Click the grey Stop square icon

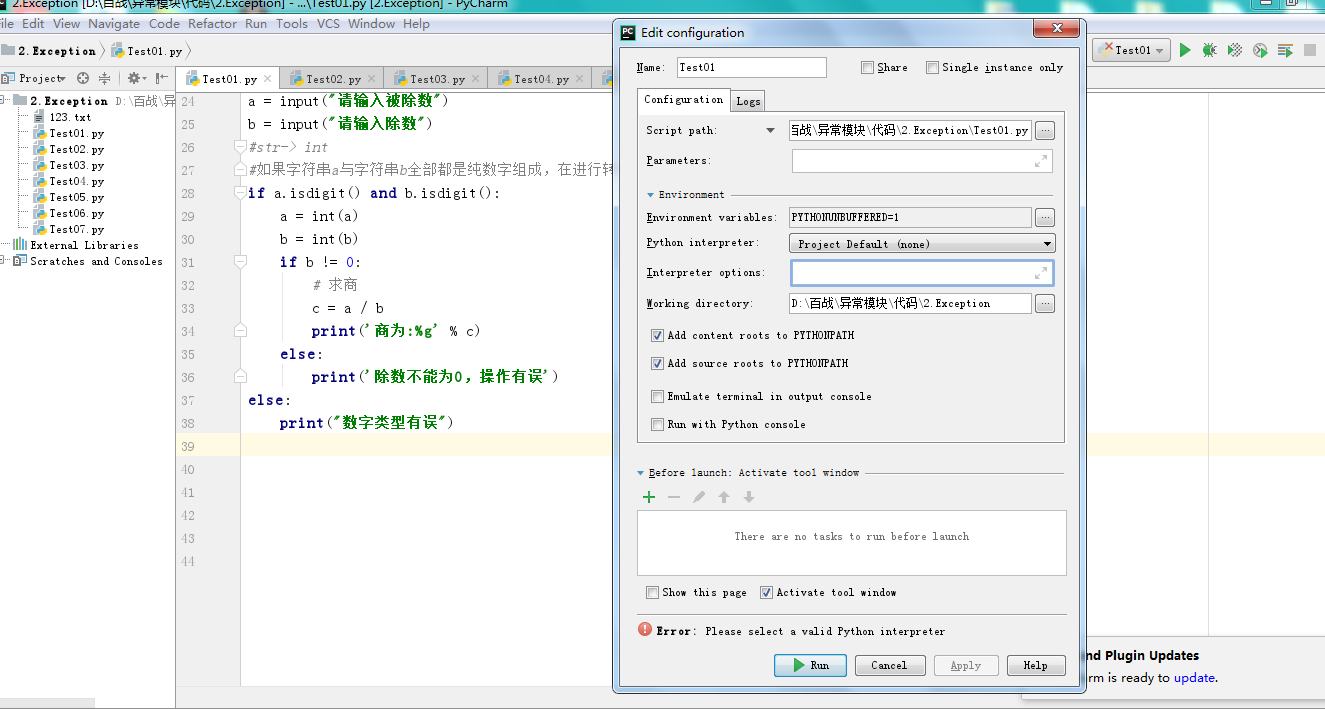1310,50
